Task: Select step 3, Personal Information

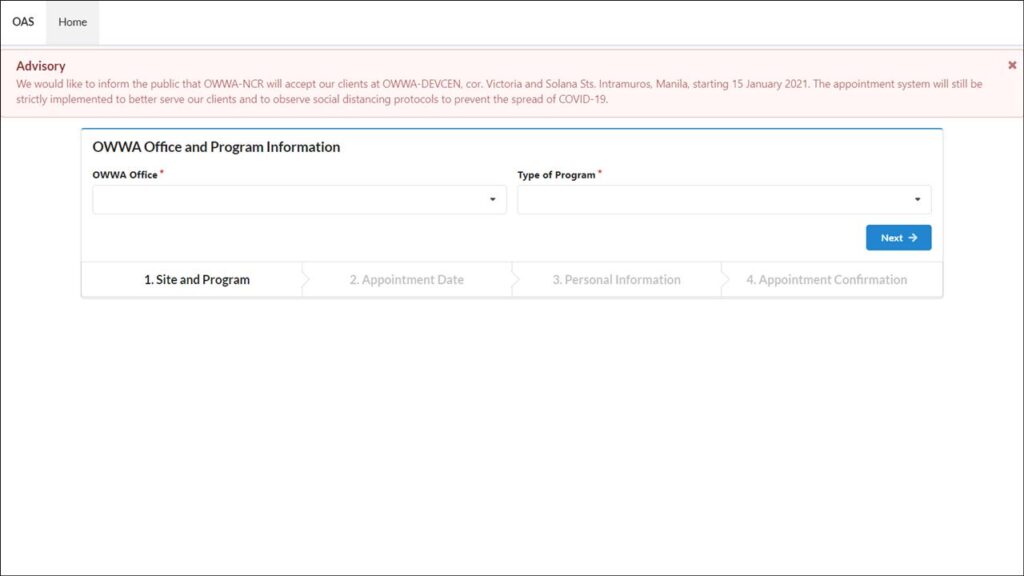Action: (616, 279)
